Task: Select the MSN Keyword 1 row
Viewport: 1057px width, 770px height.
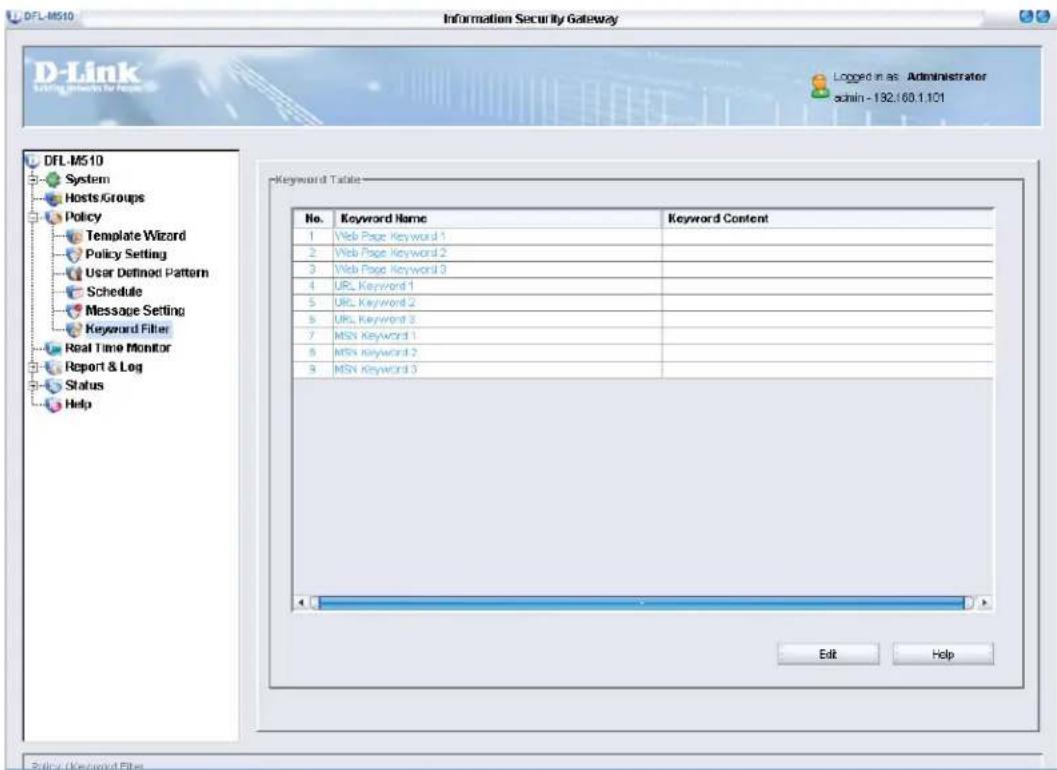Action: 643,336
